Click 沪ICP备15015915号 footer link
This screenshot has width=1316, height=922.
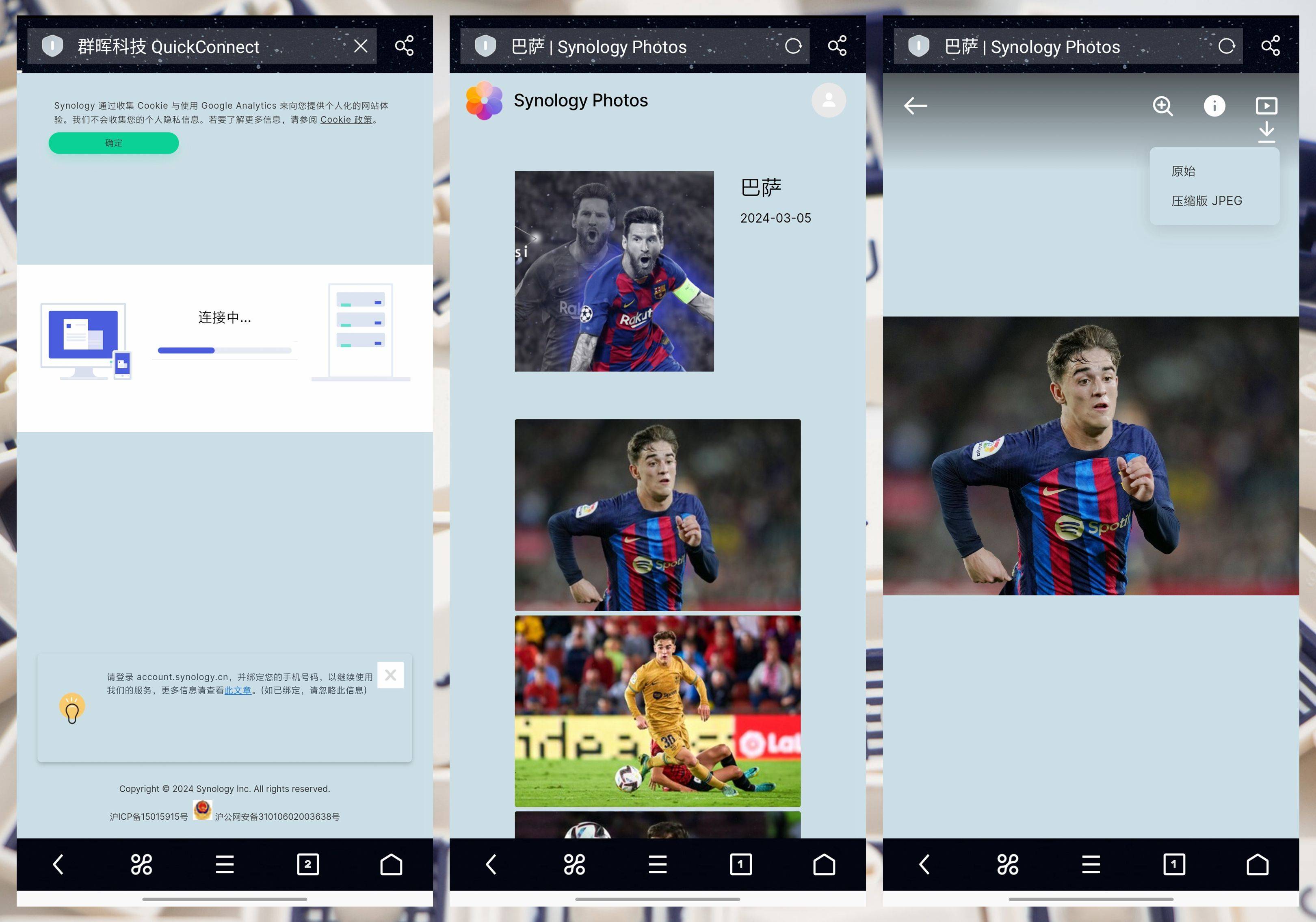149,816
